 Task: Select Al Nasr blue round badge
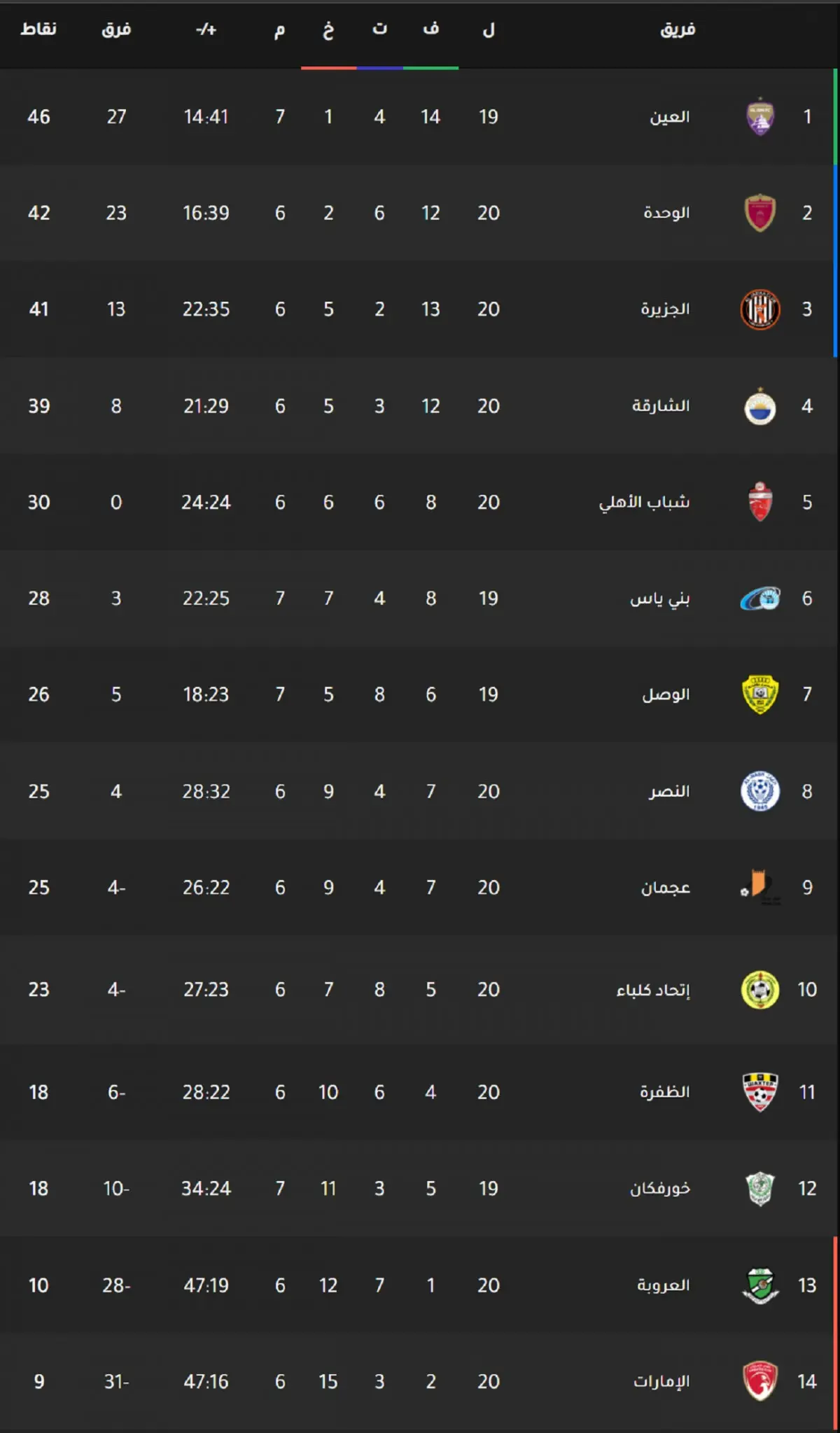[760, 791]
